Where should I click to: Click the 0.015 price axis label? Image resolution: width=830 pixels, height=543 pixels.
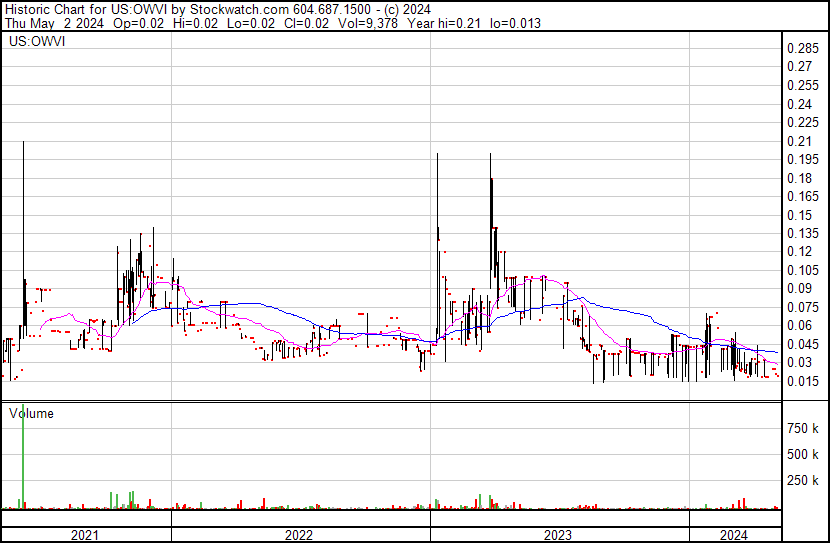pos(802,381)
